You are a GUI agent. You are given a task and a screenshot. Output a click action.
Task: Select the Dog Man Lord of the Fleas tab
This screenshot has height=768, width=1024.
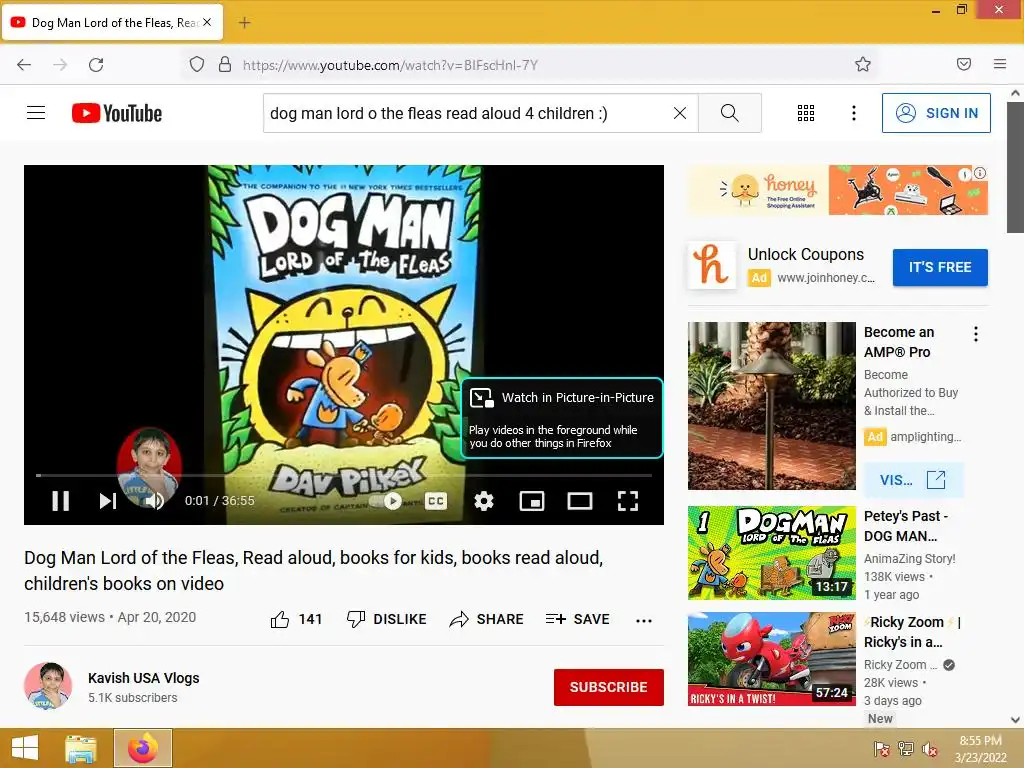click(x=112, y=22)
